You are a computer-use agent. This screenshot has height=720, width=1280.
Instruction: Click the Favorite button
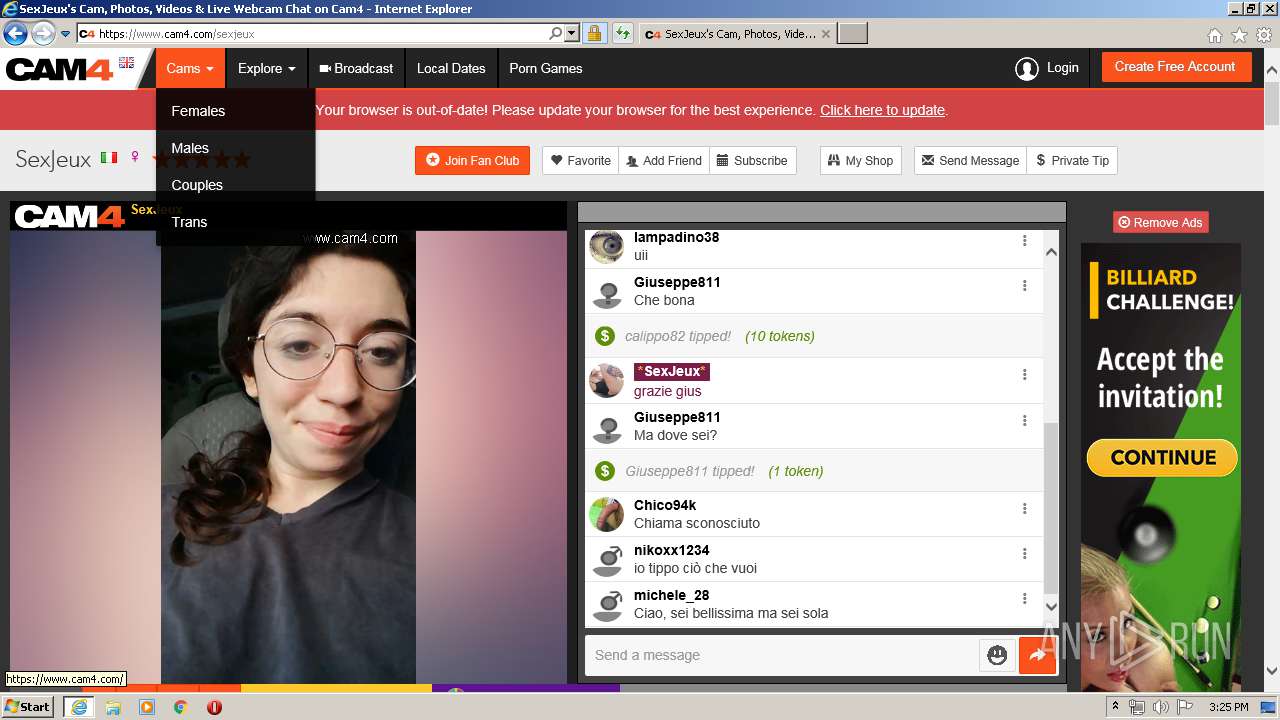pos(581,160)
